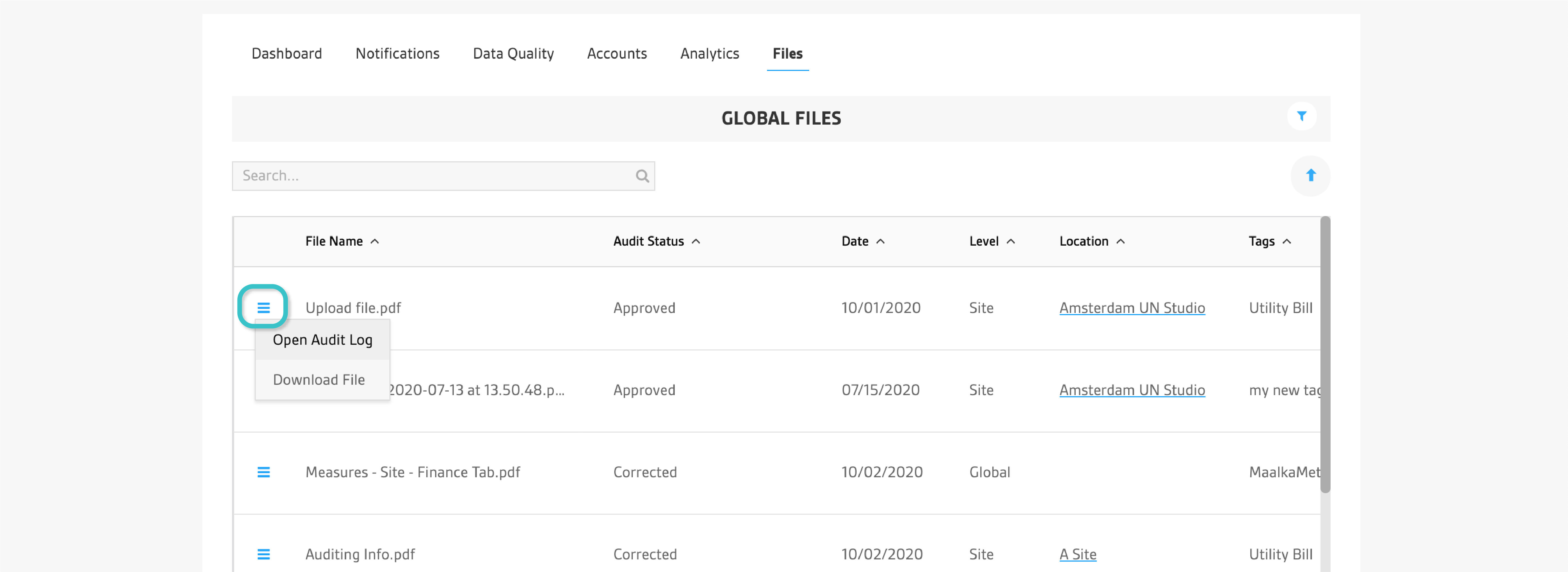The image size is (1568, 572).
Task: Open row menu for Auditing Info.pdf
Action: [263, 554]
